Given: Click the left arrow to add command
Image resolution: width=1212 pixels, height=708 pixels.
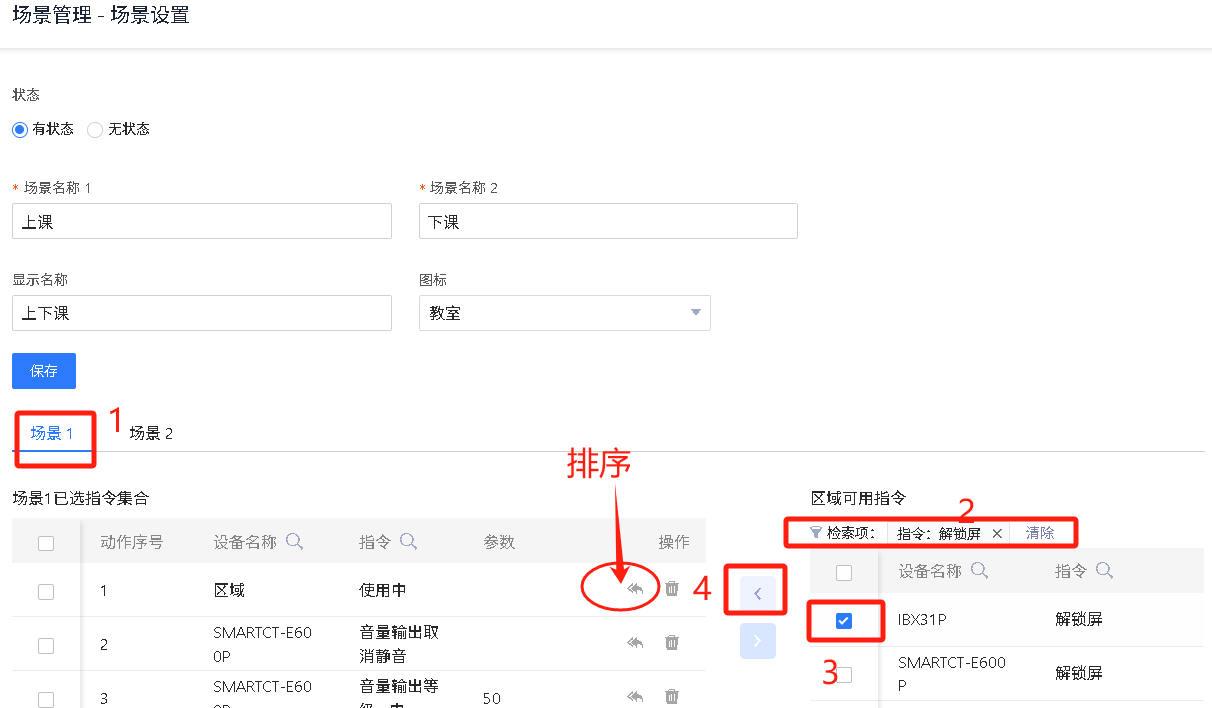Looking at the screenshot, I should pyautogui.click(x=757, y=594).
